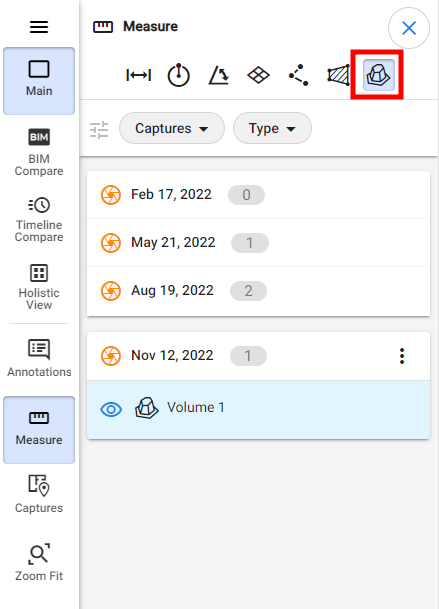Click the Zoom Fit button

point(39,562)
